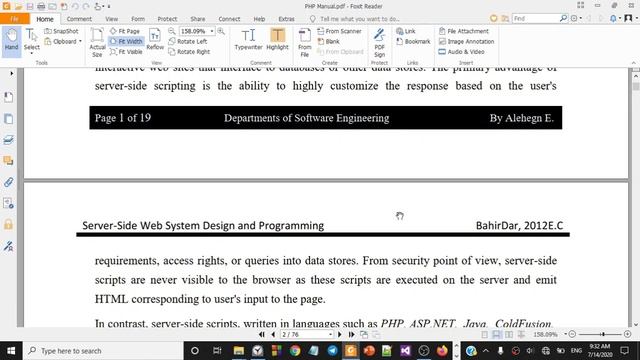This screenshot has width=640, height=360.
Task: Click the ribbon zoom in magnifier
Action: coord(221,31)
